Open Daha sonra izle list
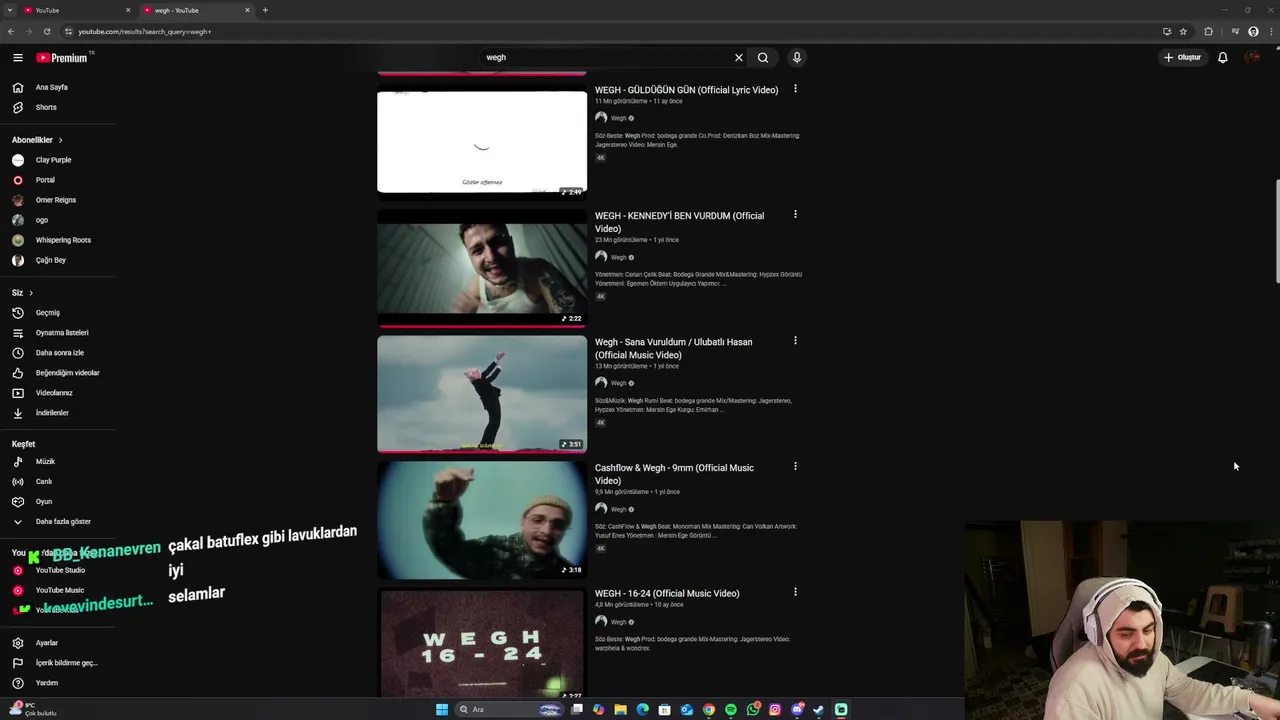Viewport: 1280px width, 720px height. [x=58, y=353]
